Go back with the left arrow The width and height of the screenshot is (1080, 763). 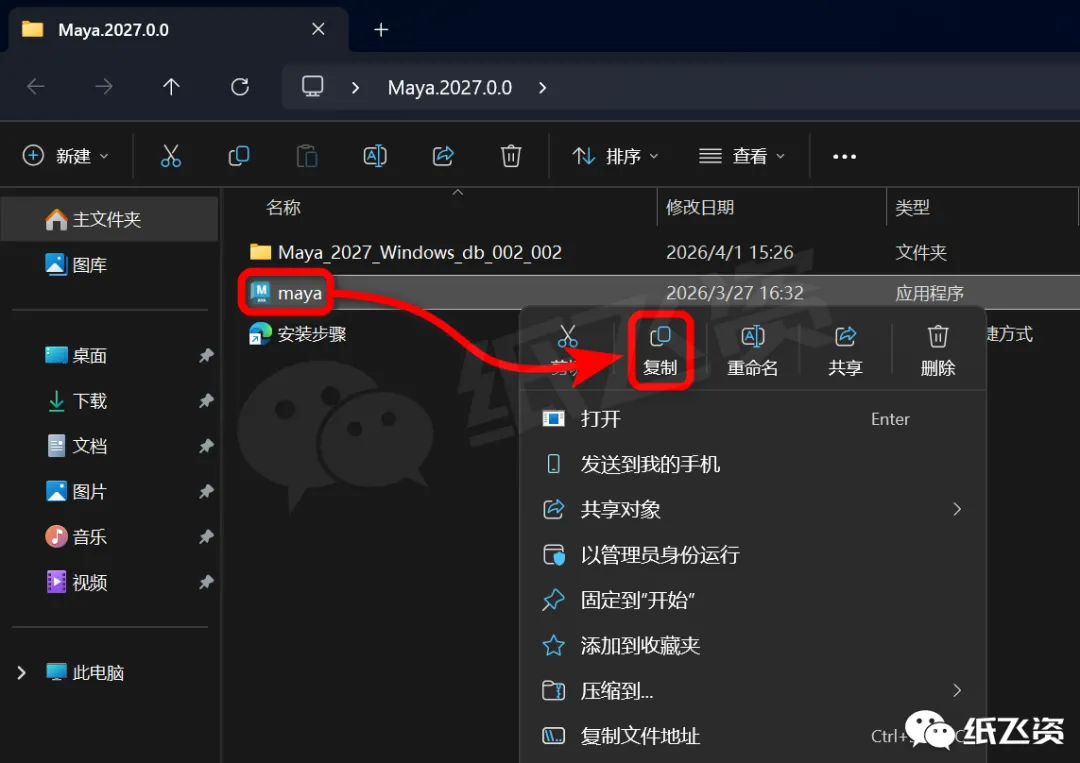click(36, 87)
